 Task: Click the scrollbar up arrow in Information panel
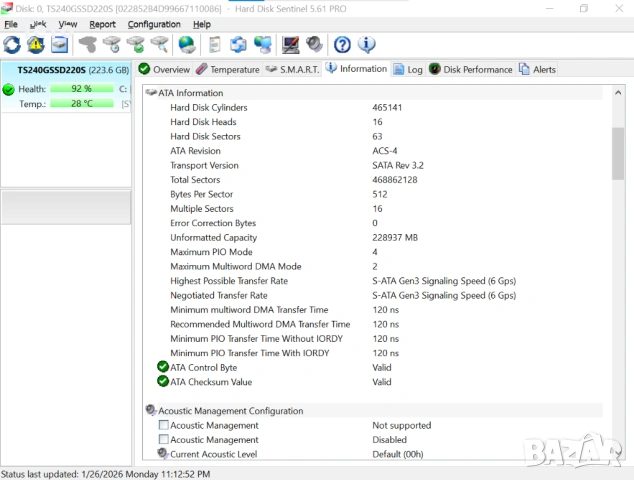pyautogui.click(x=618, y=93)
